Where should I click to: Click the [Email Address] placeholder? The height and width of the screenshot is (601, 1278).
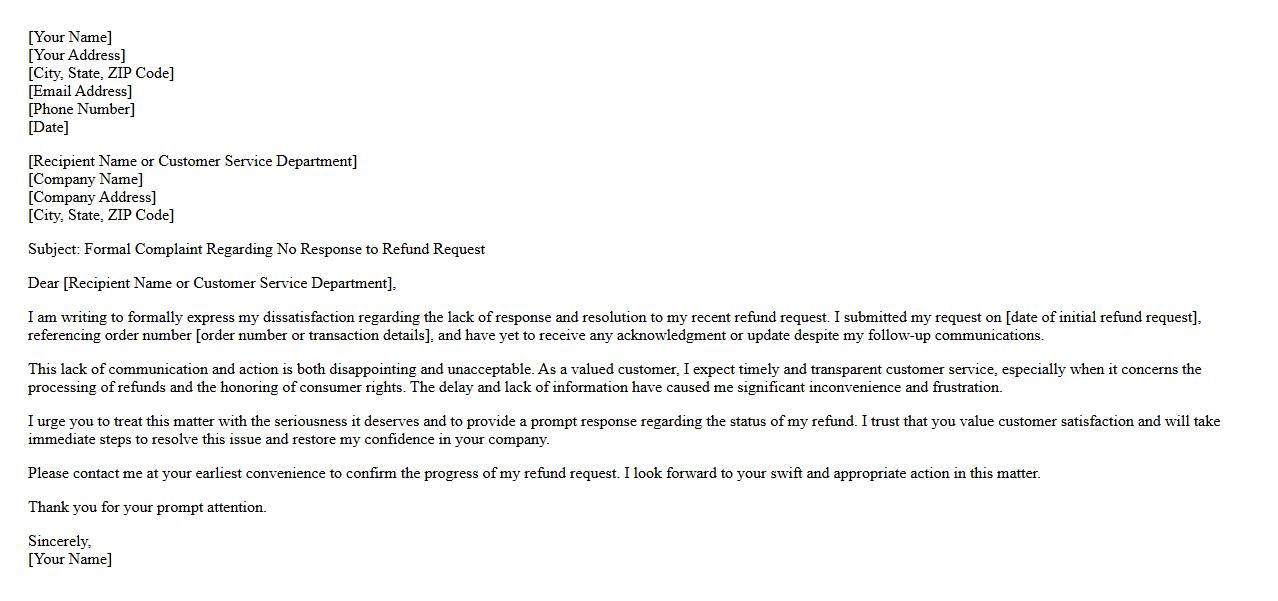click(80, 91)
